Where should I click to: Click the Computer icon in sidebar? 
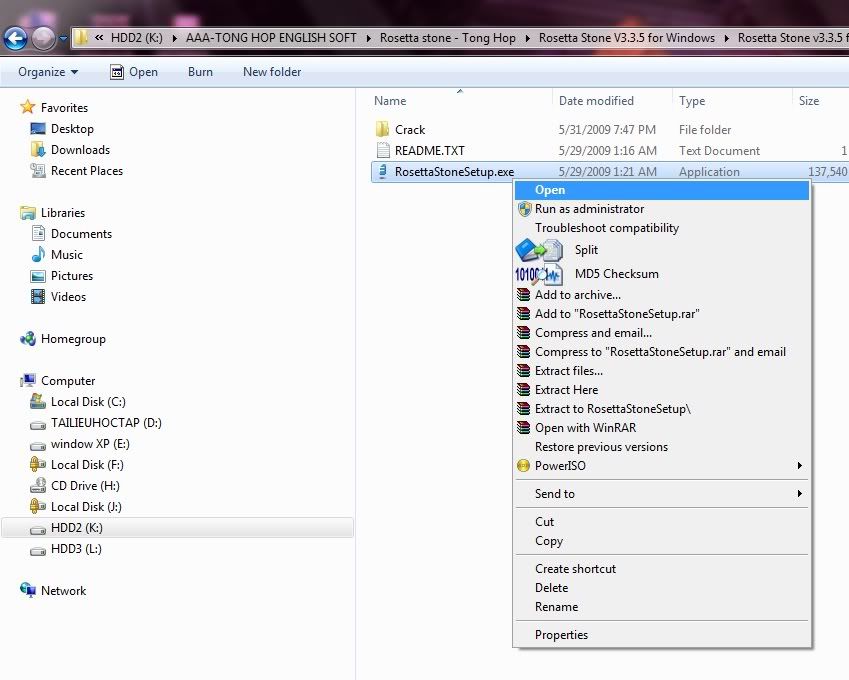[28, 381]
